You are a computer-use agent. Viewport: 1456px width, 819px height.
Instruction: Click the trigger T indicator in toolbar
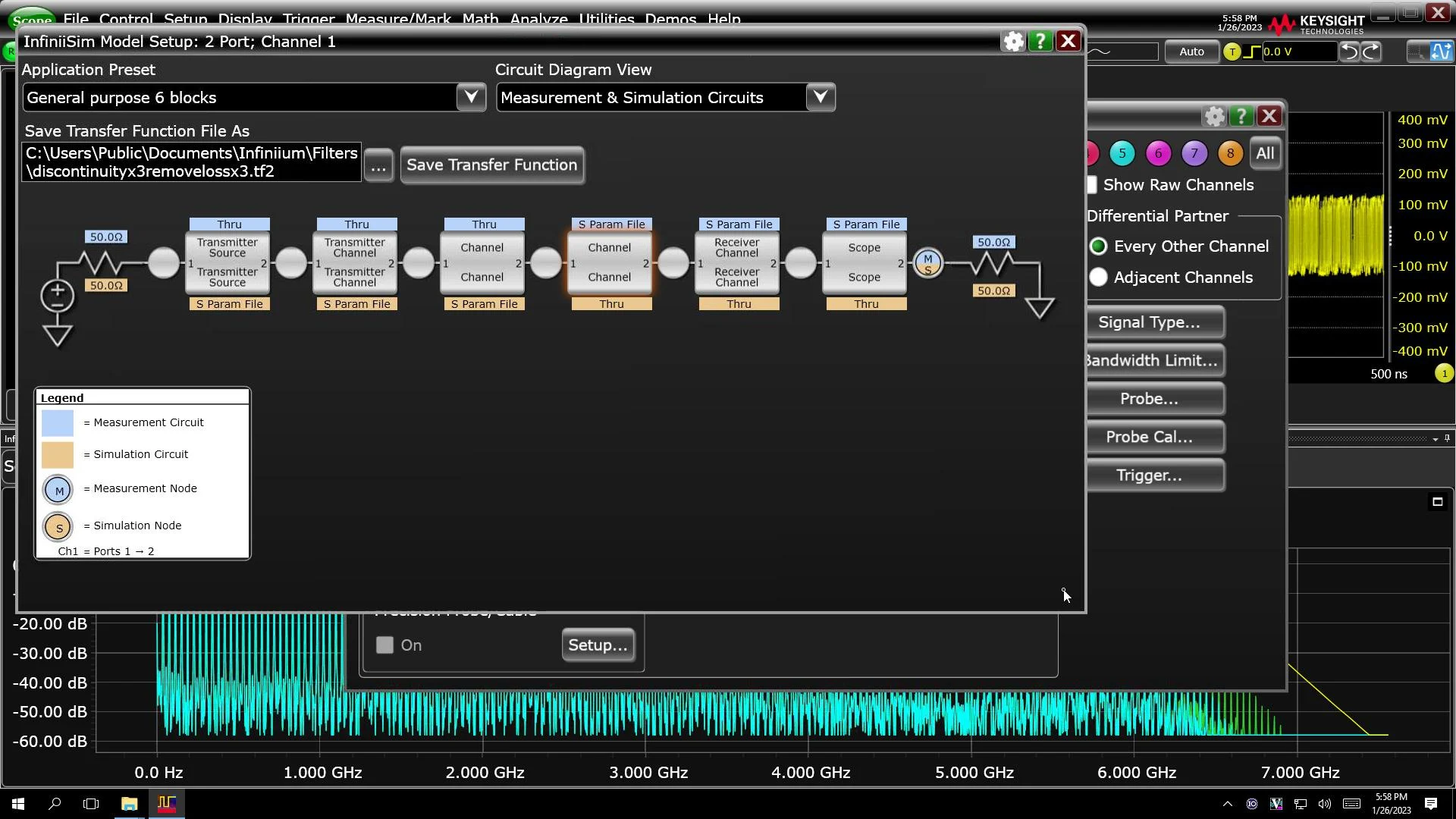tap(1232, 52)
